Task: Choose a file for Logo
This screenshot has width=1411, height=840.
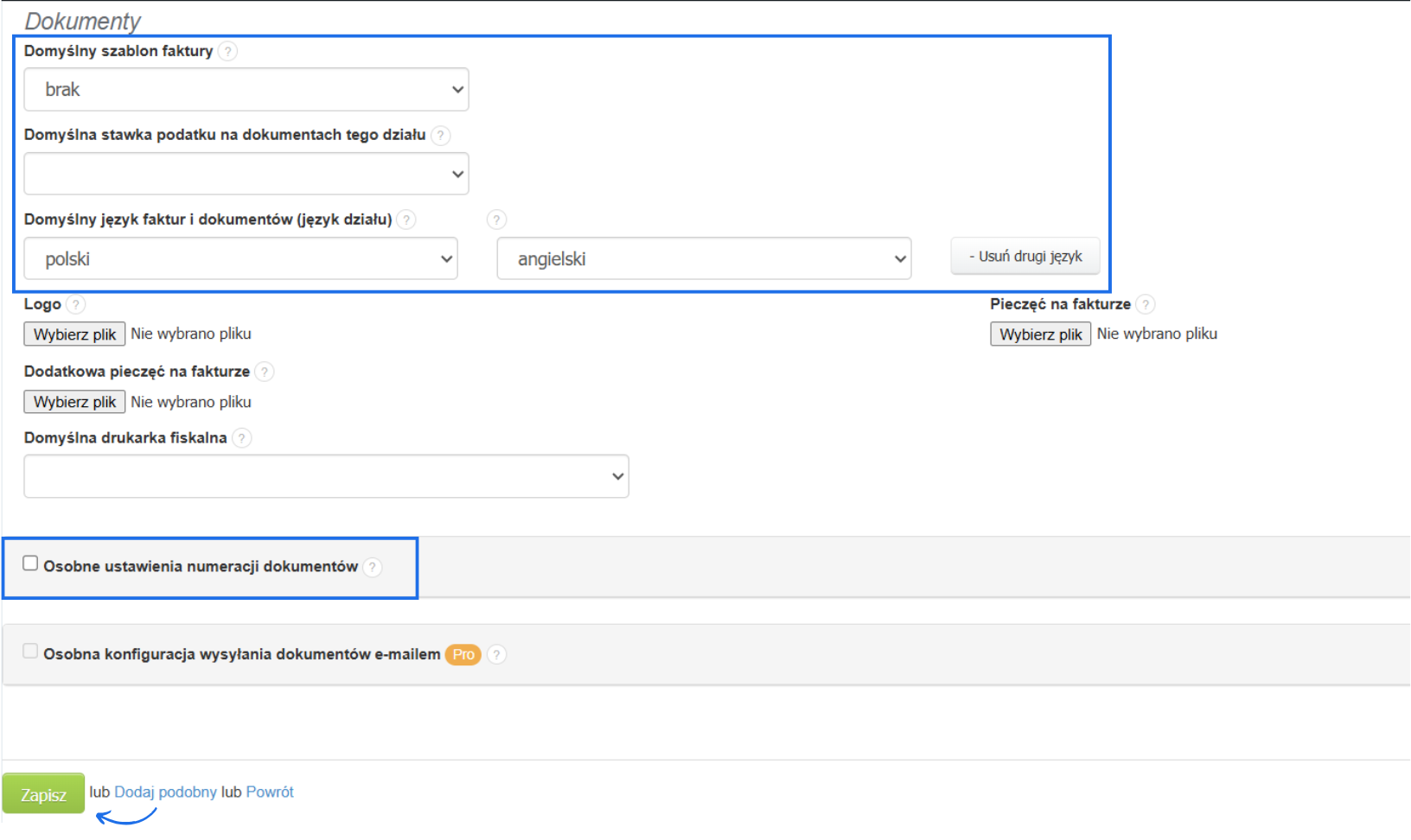Action: coord(74,334)
